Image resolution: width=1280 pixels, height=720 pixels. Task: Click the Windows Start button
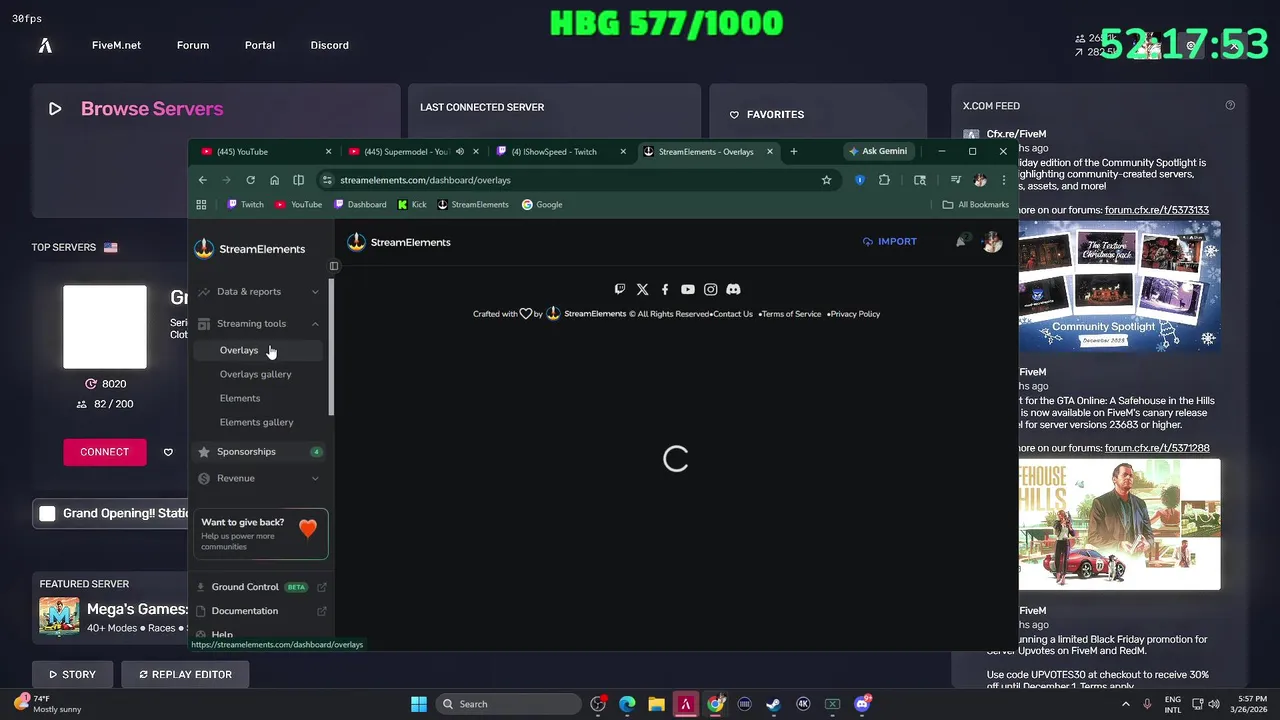tap(419, 704)
